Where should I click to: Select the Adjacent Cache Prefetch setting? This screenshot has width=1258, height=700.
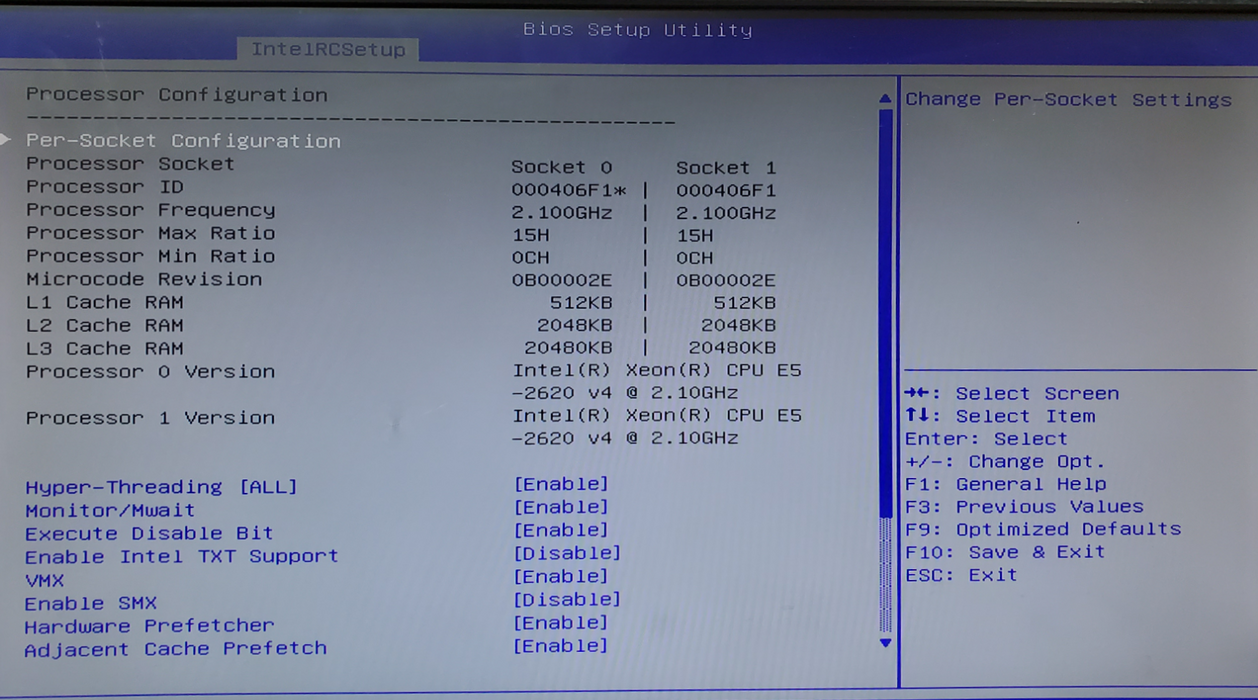(x=176, y=649)
